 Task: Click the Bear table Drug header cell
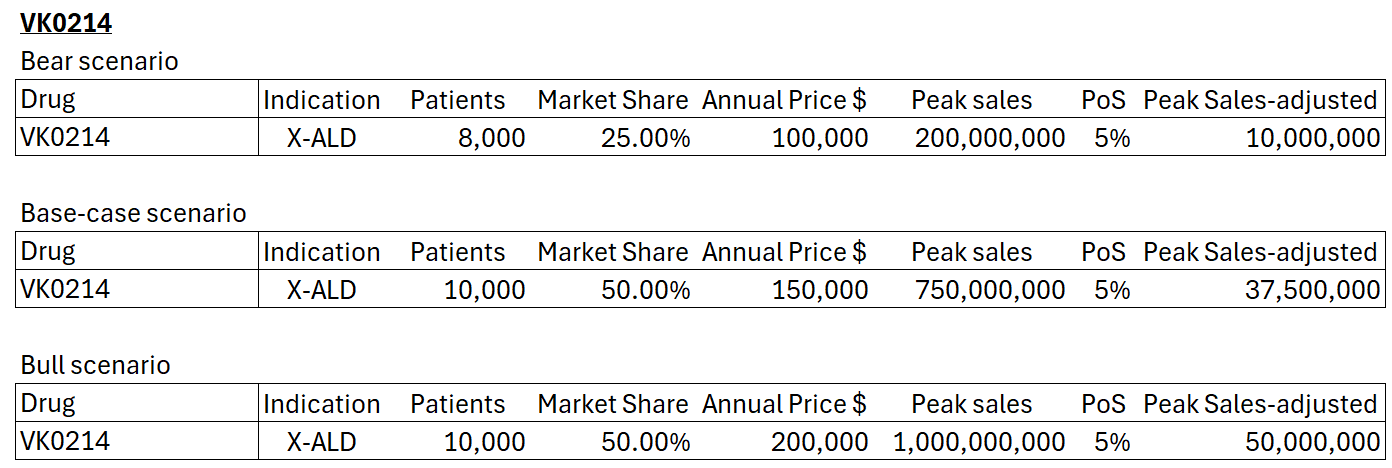(48, 100)
